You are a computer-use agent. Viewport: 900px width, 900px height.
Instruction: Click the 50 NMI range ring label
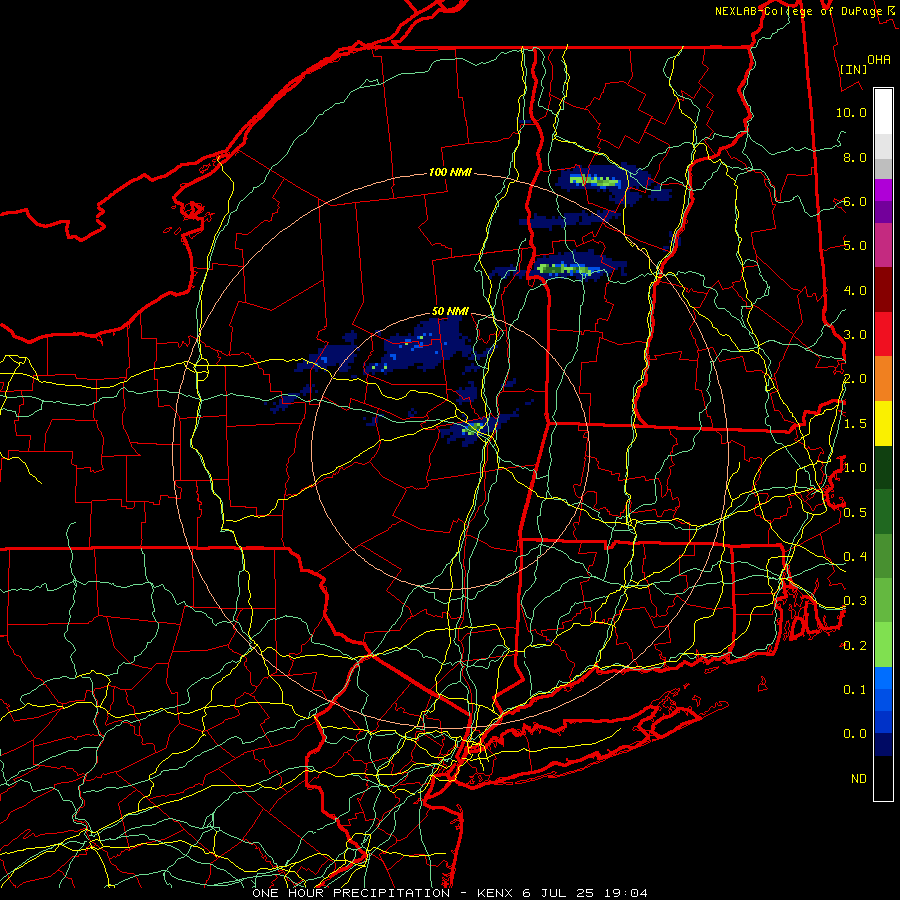click(x=450, y=311)
